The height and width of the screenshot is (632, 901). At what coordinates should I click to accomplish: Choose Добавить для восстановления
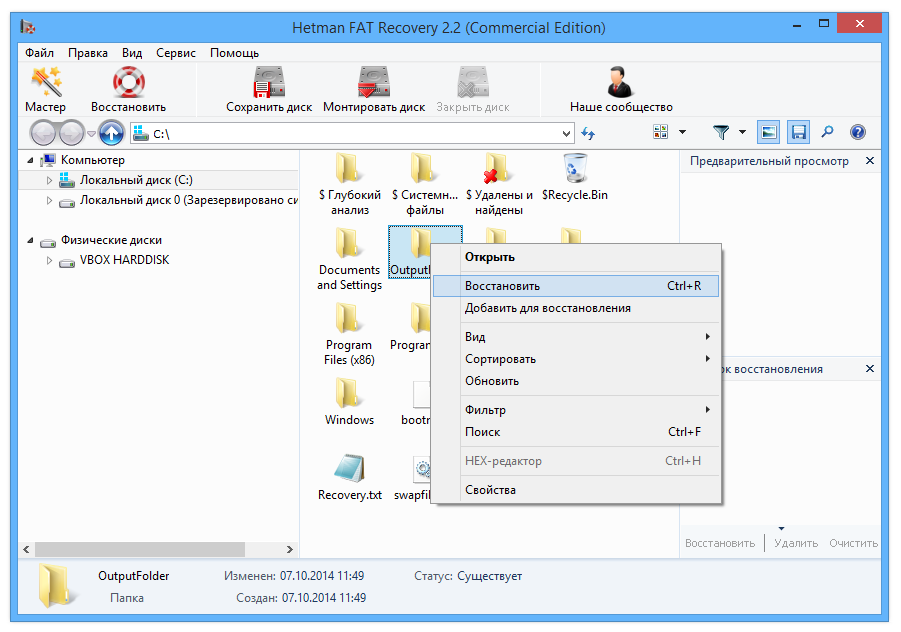pos(575,308)
